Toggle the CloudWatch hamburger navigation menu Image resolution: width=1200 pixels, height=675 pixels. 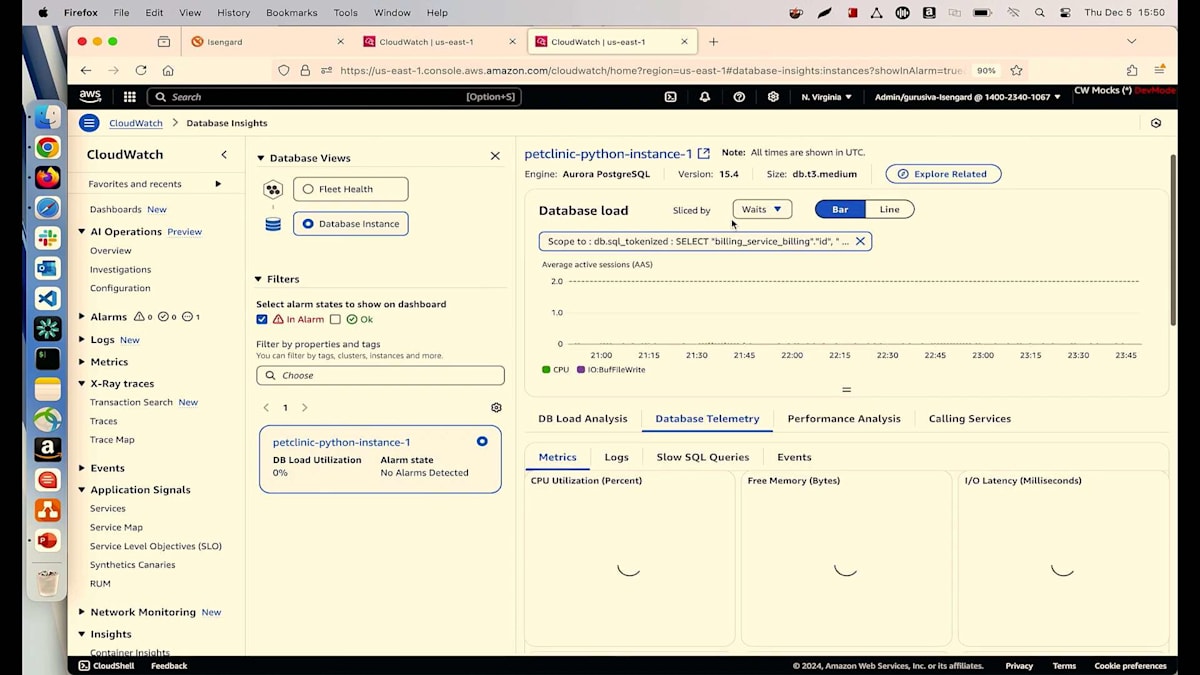pyautogui.click(x=89, y=123)
